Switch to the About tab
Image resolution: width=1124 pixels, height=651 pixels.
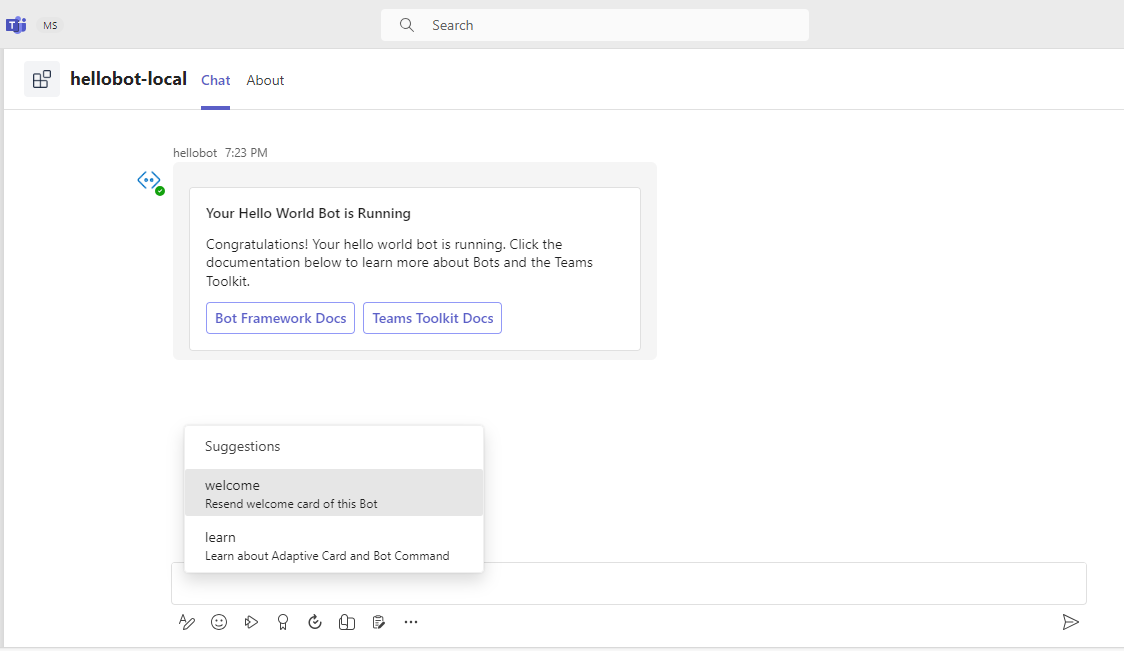[x=264, y=80]
